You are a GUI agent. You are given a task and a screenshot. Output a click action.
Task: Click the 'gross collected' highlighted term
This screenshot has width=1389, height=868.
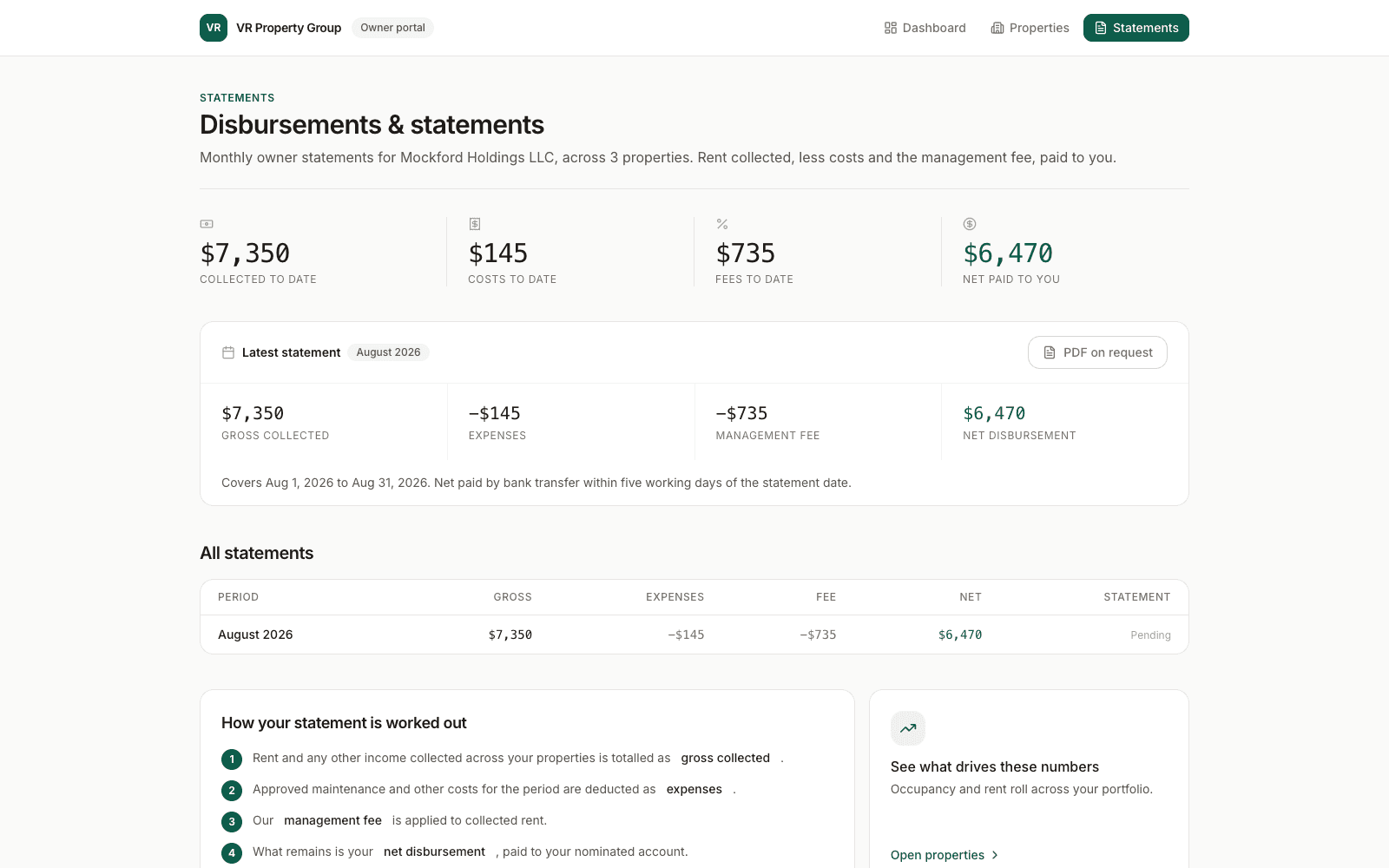click(x=726, y=758)
